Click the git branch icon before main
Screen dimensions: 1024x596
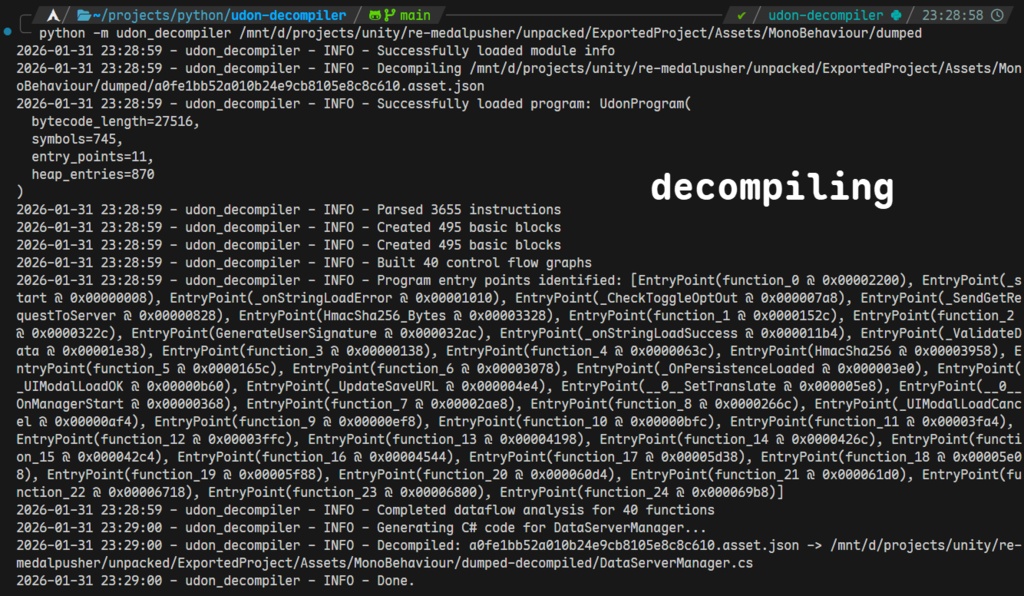[x=391, y=15]
